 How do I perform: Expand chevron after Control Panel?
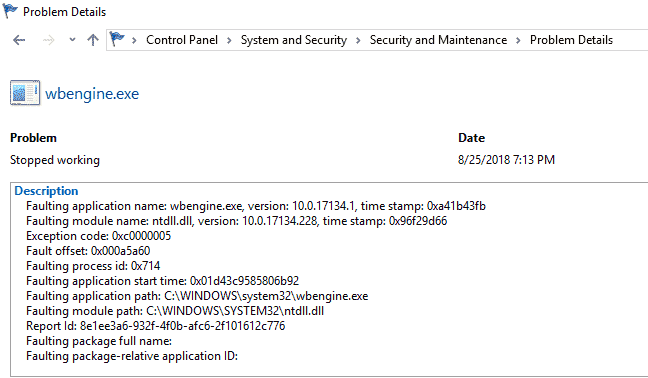[x=229, y=40]
